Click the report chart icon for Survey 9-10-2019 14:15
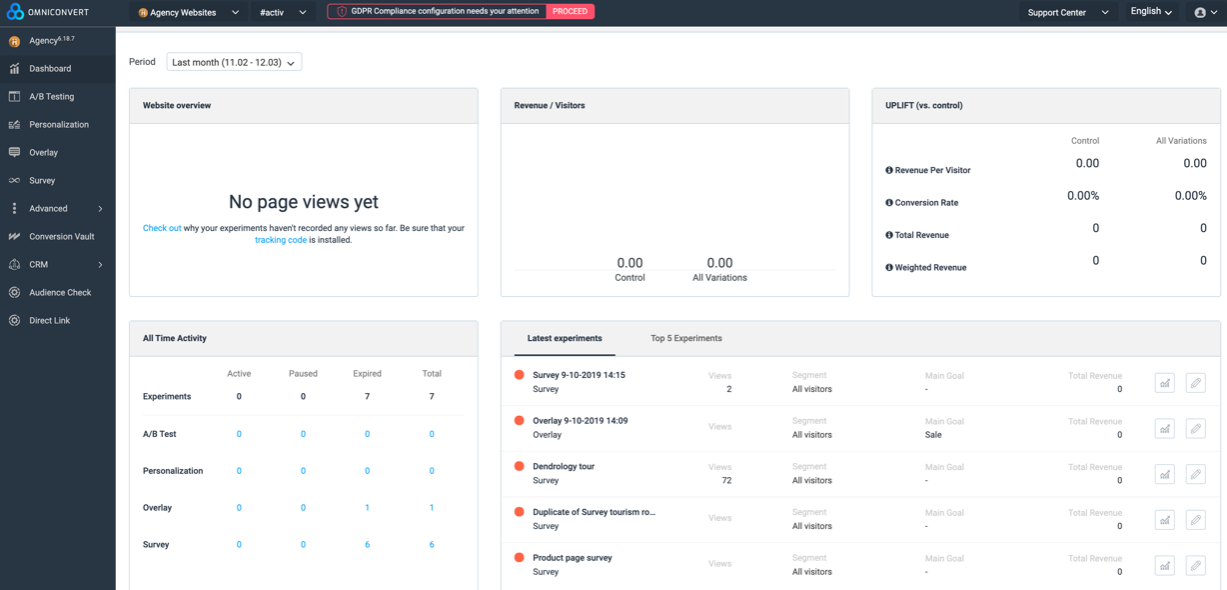Viewport: 1227px width, 590px height. pyautogui.click(x=1164, y=382)
